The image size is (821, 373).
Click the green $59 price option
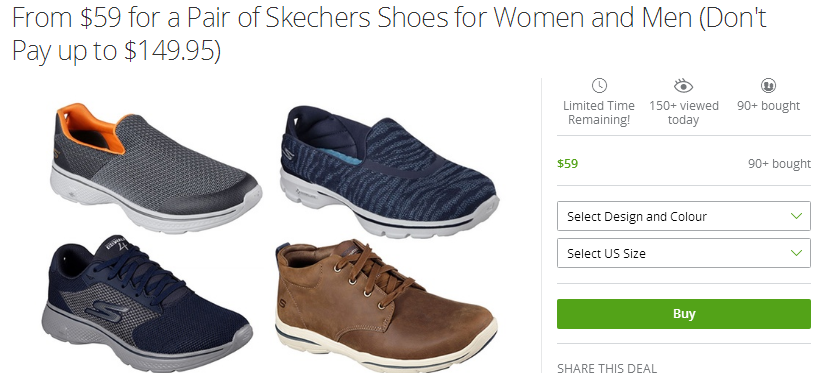(568, 163)
